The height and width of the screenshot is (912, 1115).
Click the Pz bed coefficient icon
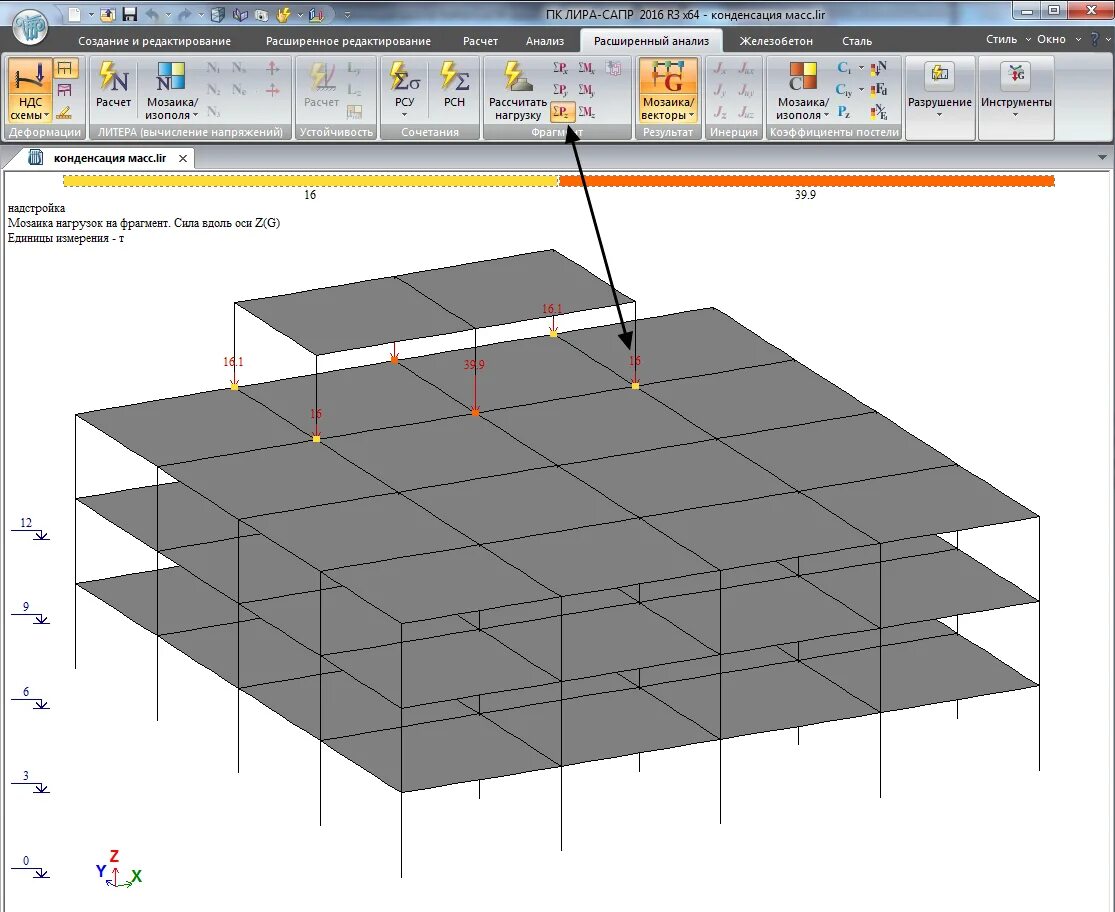[844, 112]
